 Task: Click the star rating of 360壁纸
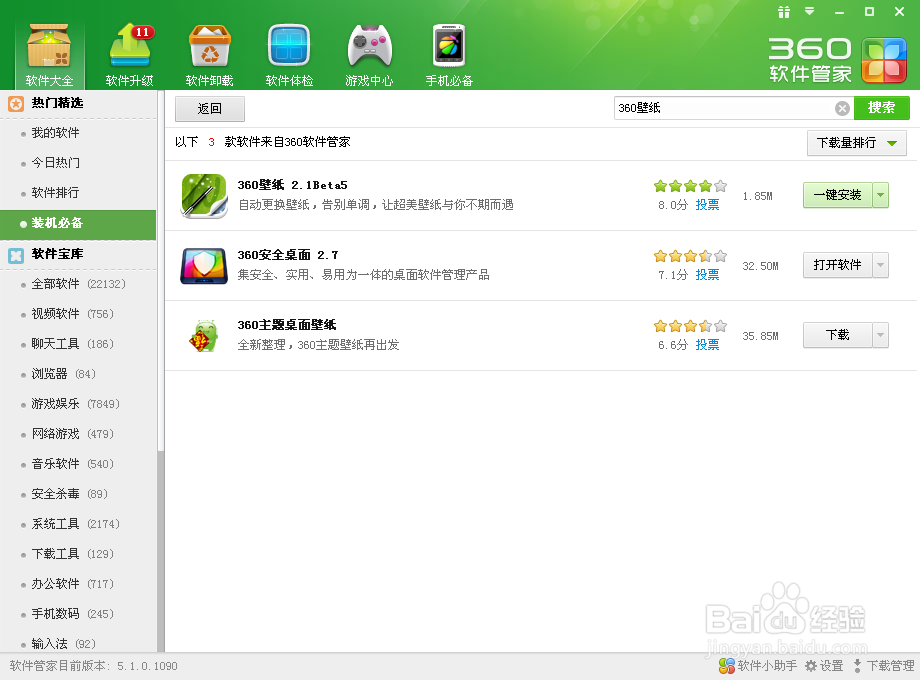point(691,187)
